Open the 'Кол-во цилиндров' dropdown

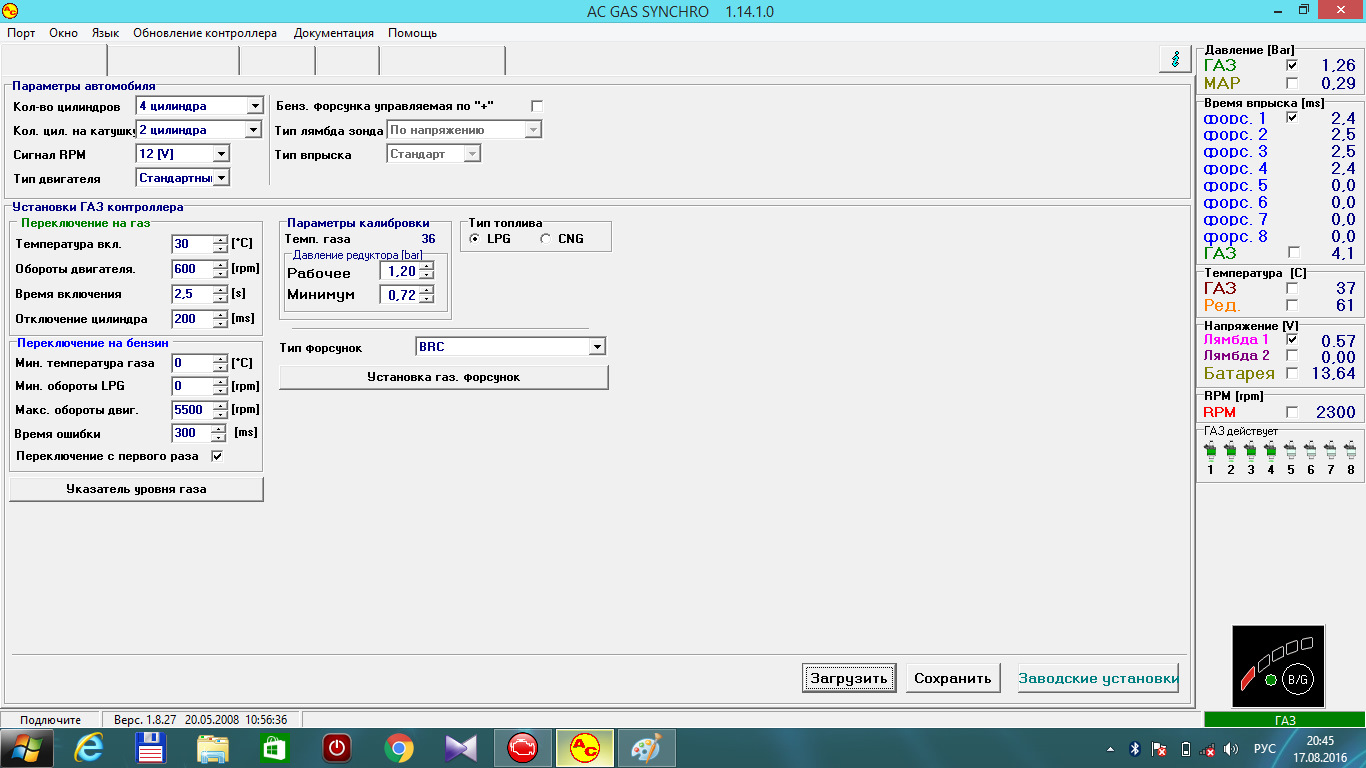254,106
